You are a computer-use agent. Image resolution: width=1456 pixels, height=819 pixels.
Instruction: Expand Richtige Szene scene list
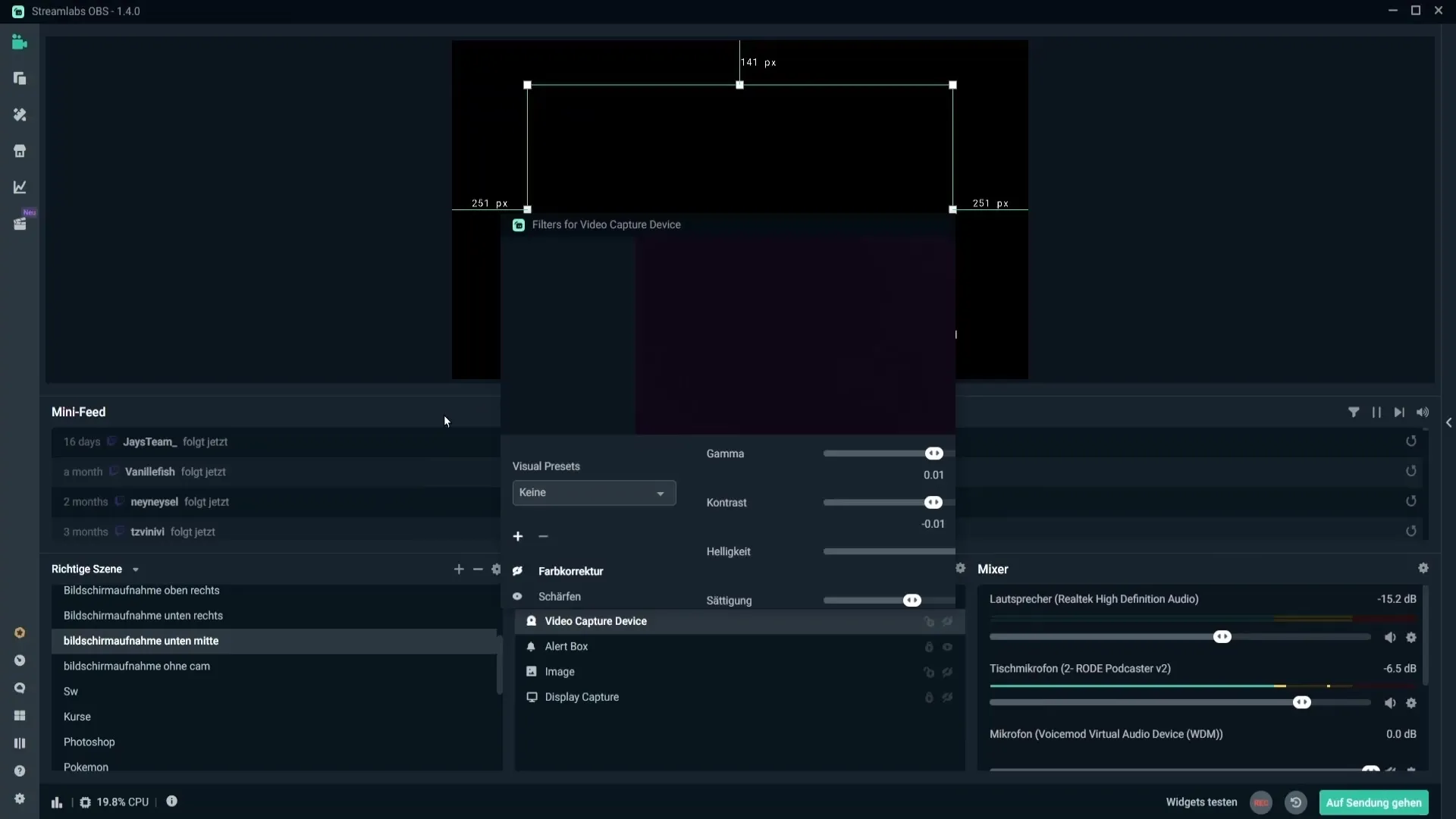pos(135,569)
